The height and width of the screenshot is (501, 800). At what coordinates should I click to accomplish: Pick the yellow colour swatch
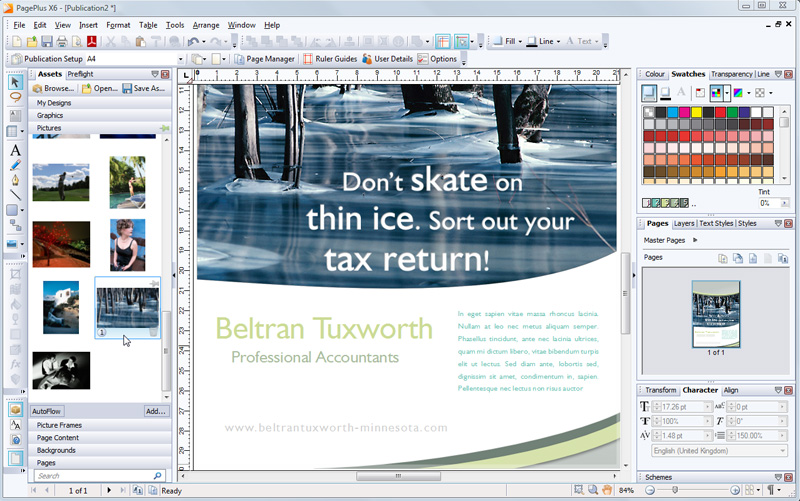696,112
